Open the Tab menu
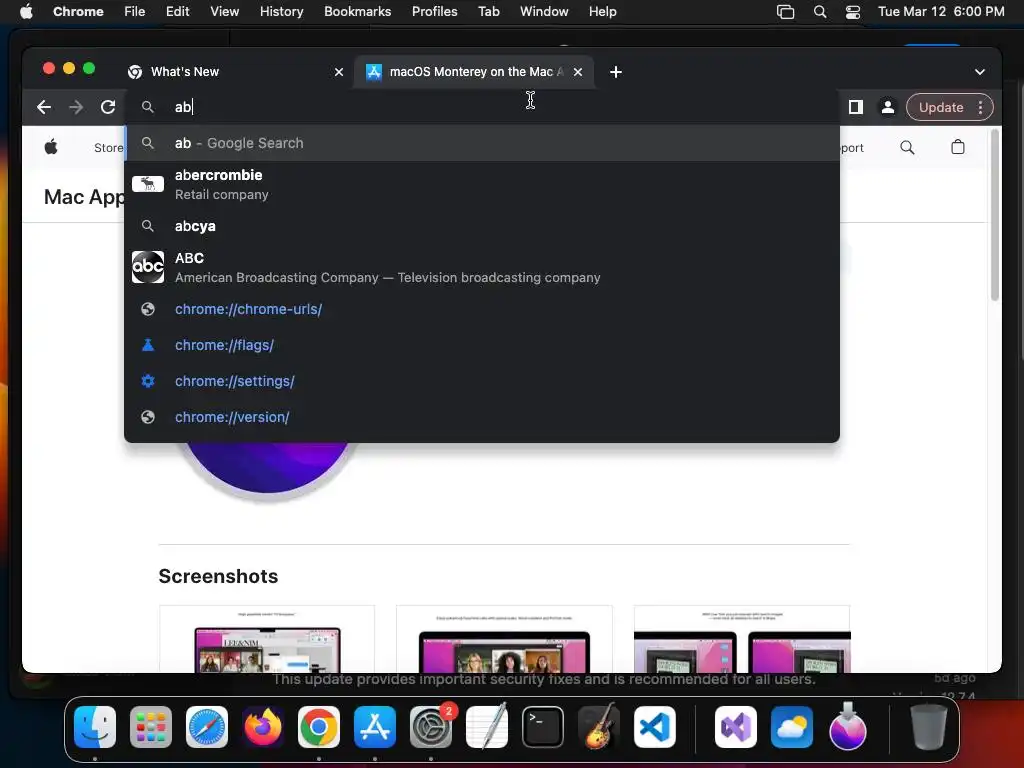The width and height of the screenshot is (1024, 768). (488, 11)
